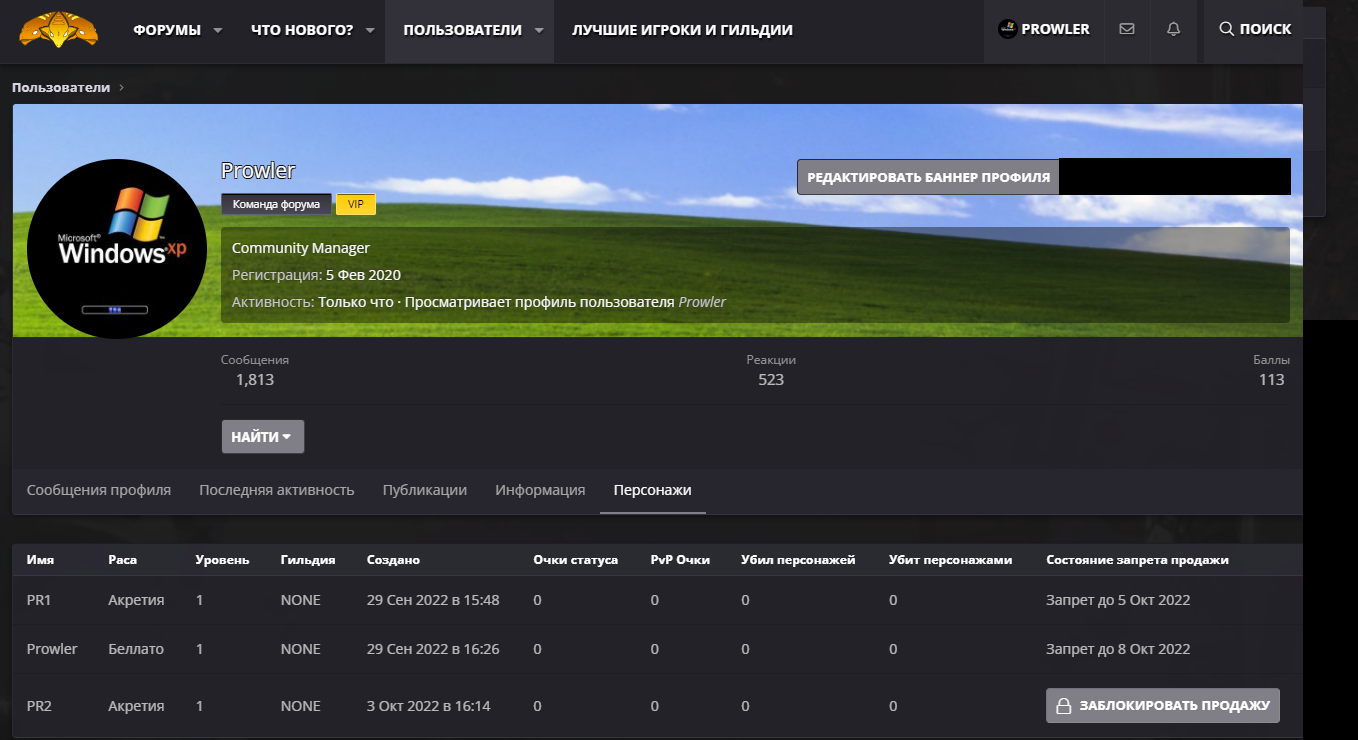Click the yellow VIP badge
This screenshot has width=1358, height=740.
click(x=356, y=204)
